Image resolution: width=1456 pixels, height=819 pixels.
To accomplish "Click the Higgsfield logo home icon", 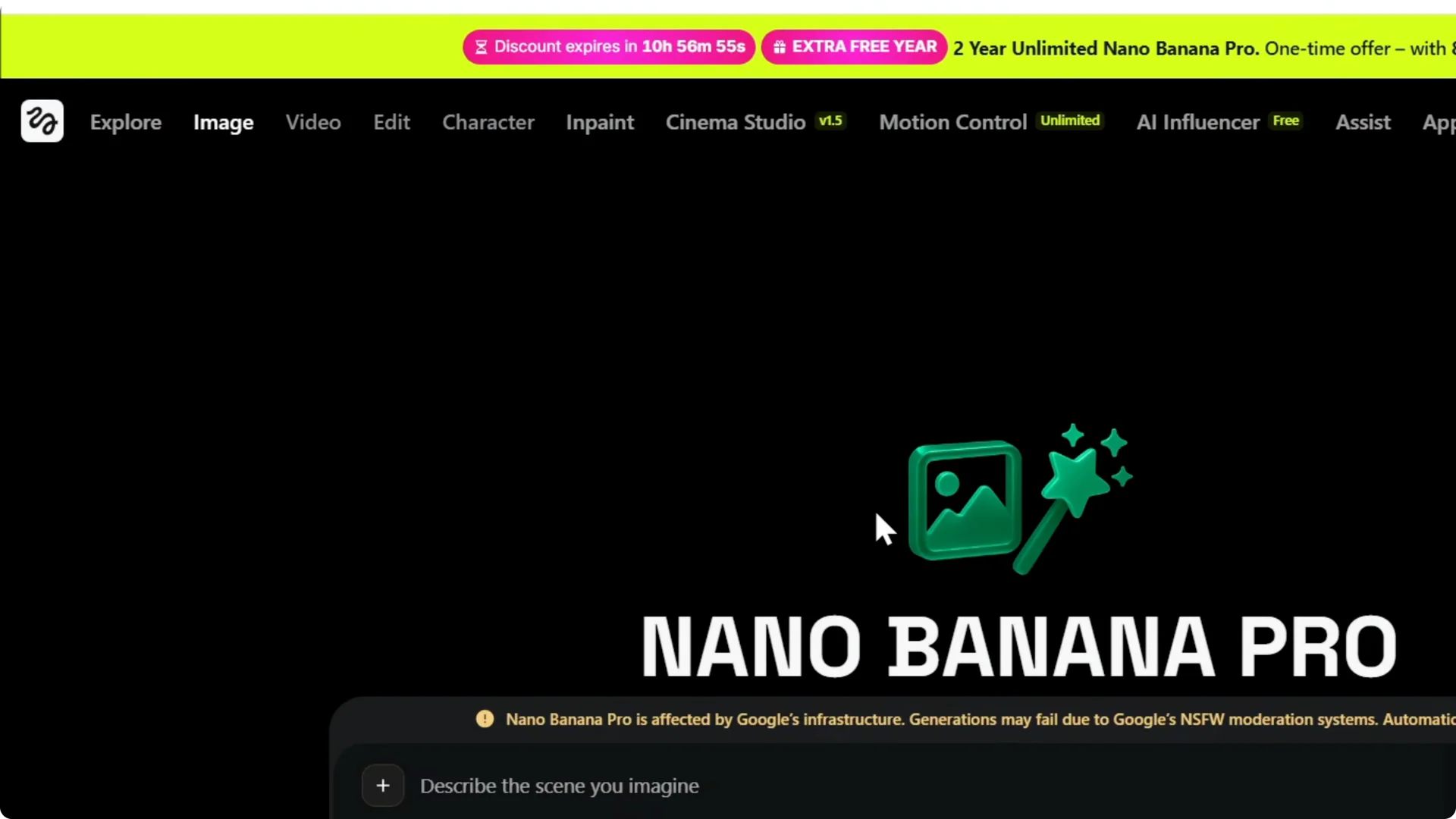I will click(42, 121).
